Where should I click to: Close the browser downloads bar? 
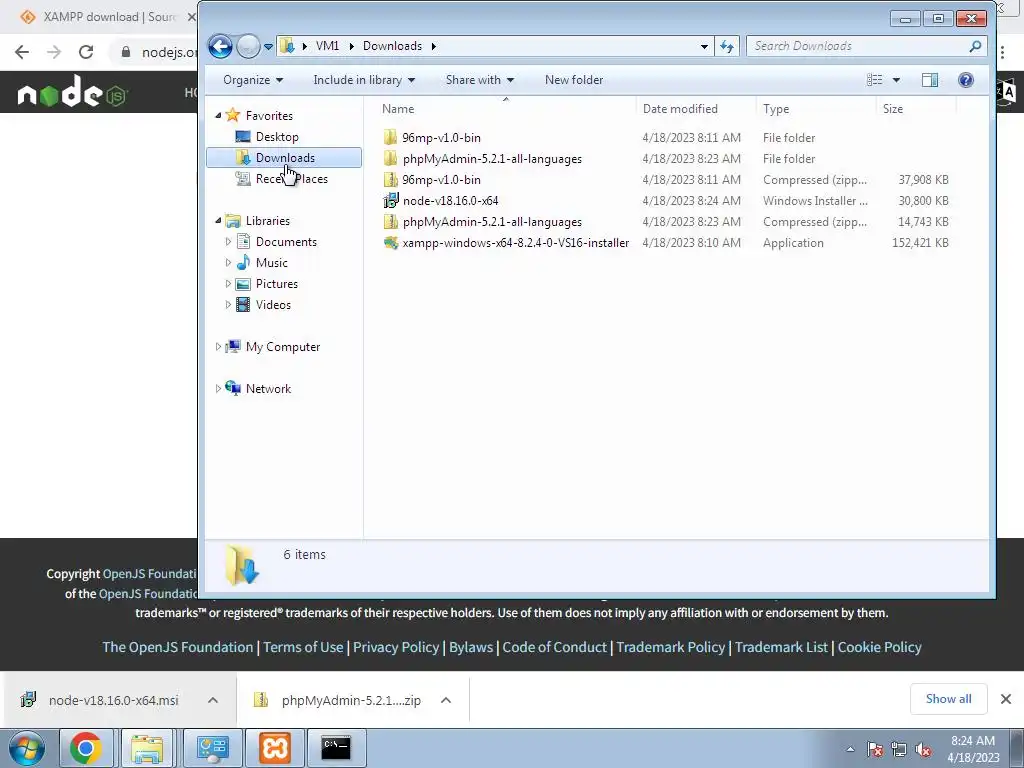click(1006, 699)
